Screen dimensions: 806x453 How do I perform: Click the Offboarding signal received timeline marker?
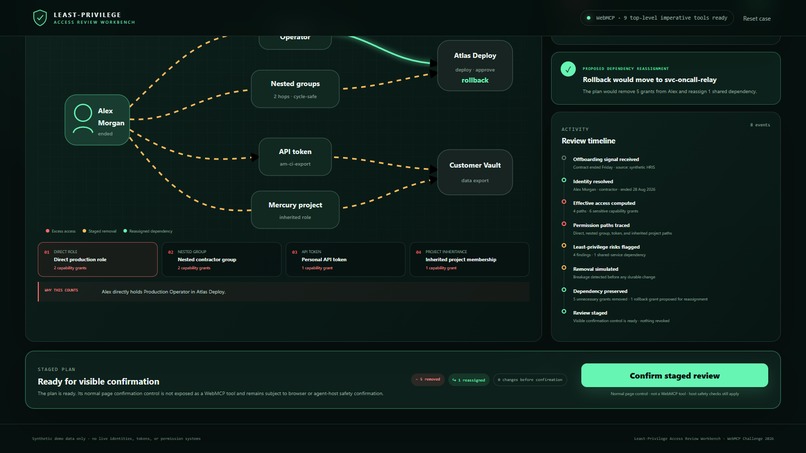point(564,158)
